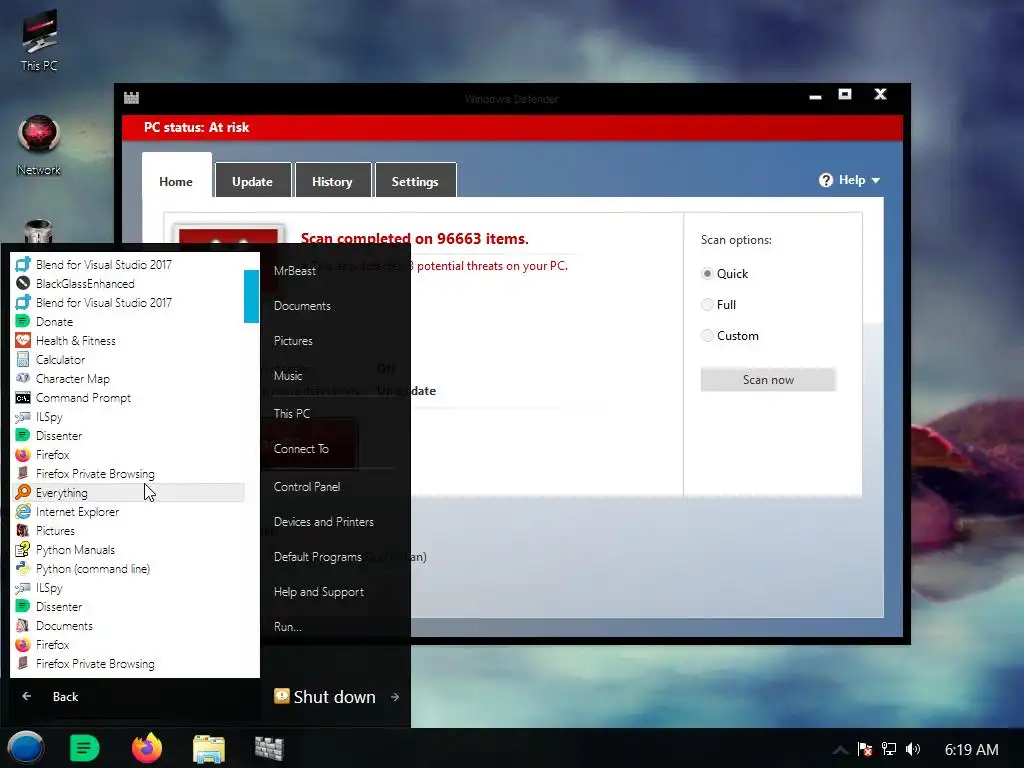Switch to the Update tab
The width and height of the screenshot is (1024, 768).
pyautogui.click(x=253, y=180)
